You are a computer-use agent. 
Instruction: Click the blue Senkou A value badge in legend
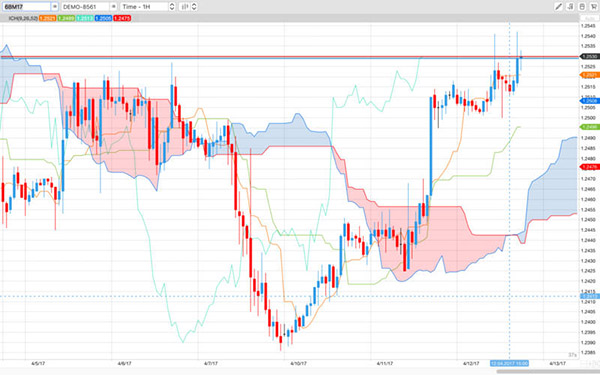click(x=103, y=18)
